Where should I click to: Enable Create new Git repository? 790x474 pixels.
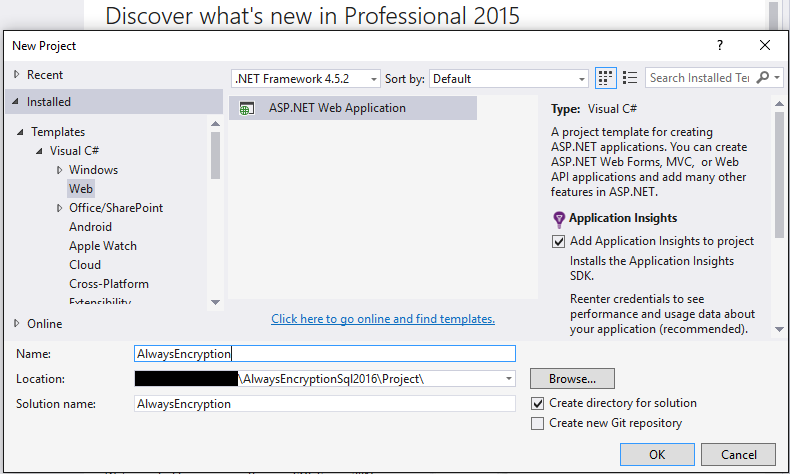pyautogui.click(x=538, y=424)
